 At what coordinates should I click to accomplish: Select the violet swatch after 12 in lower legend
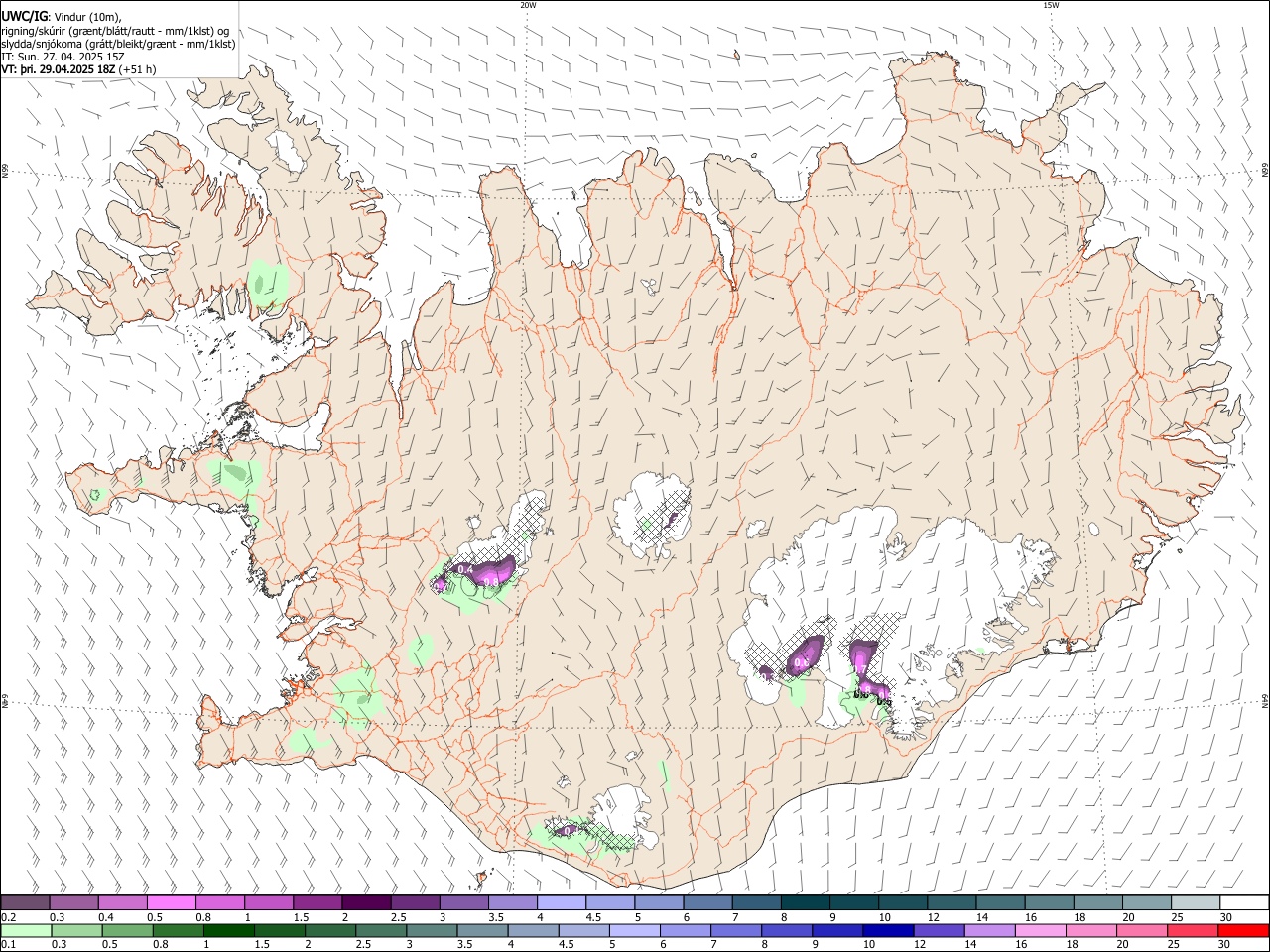click(939, 930)
